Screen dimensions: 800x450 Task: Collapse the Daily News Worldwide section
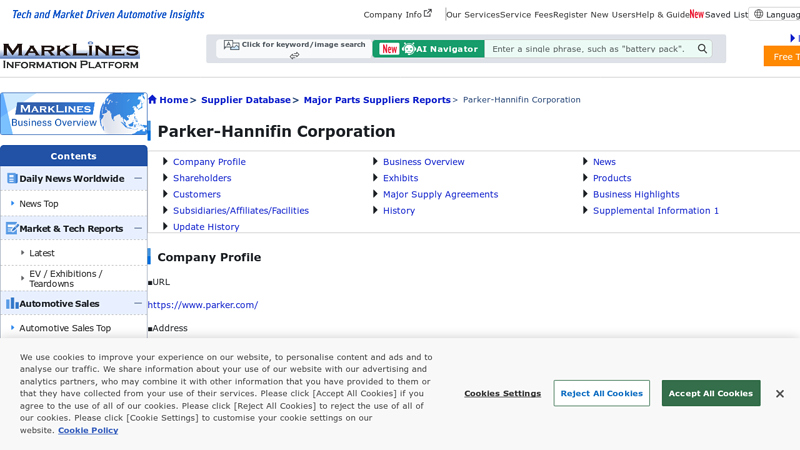(x=138, y=179)
